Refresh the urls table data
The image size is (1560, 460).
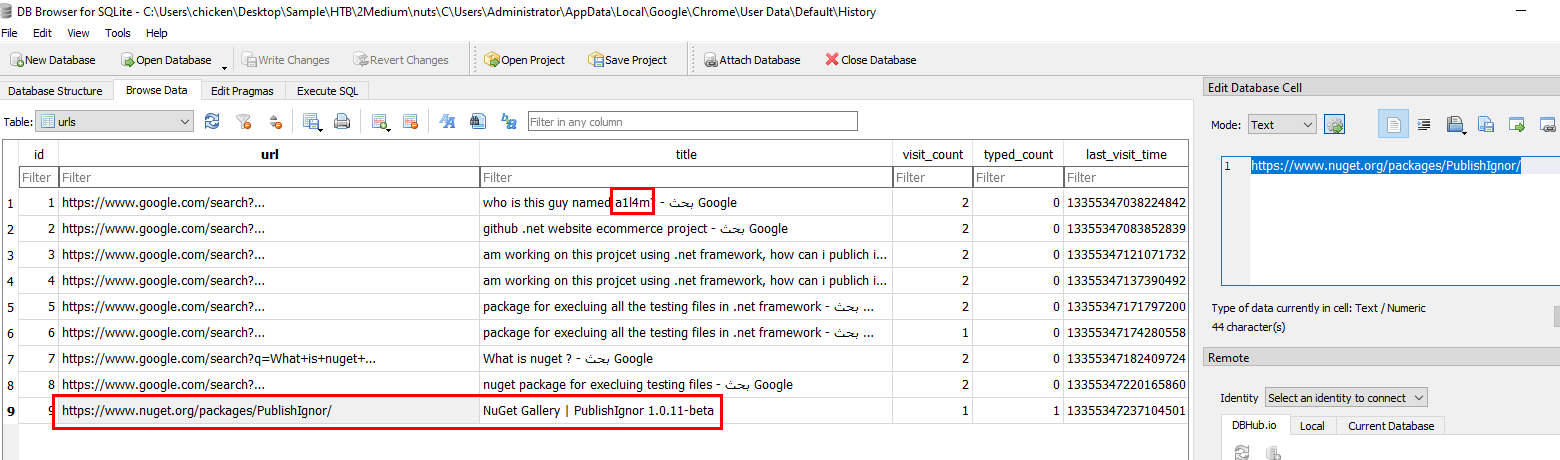click(x=212, y=122)
